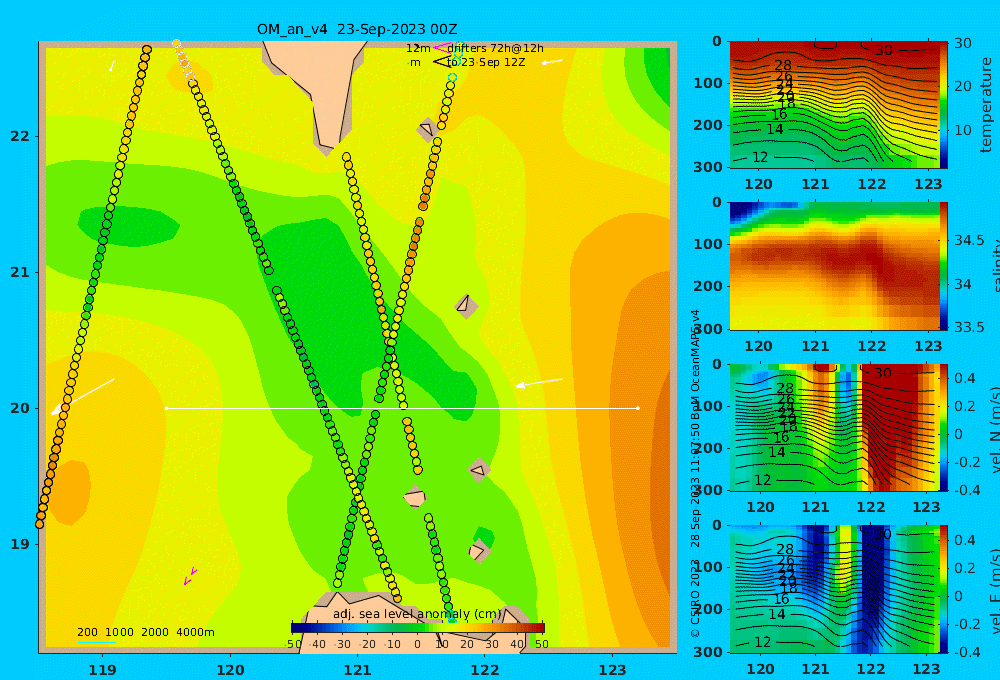Screen dimensions: 1000x680
Task: Open the northward velocity cross-section panel
Action: [834, 427]
